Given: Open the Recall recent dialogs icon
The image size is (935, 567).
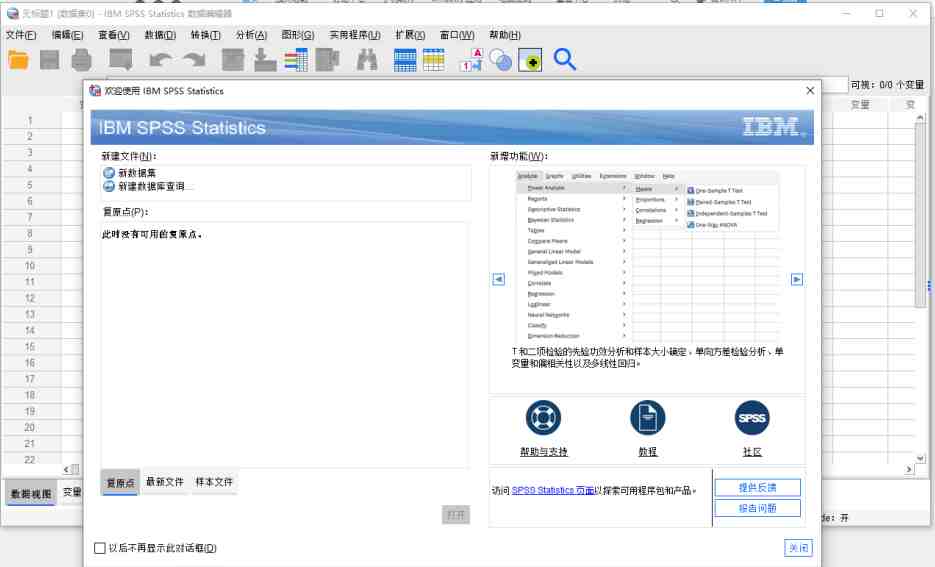Looking at the screenshot, I should click(120, 60).
